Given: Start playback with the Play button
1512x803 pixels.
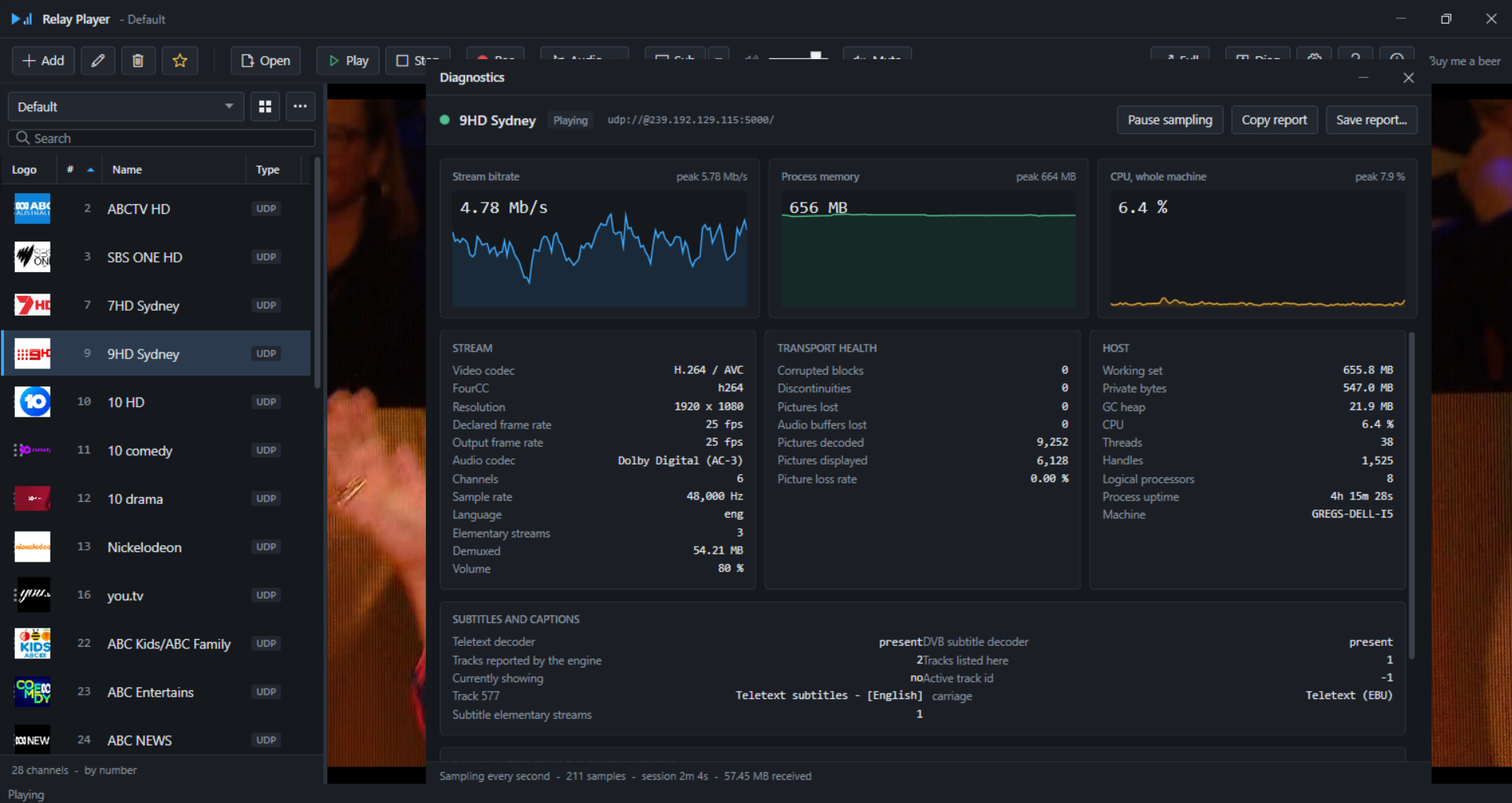Looking at the screenshot, I should (348, 61).
